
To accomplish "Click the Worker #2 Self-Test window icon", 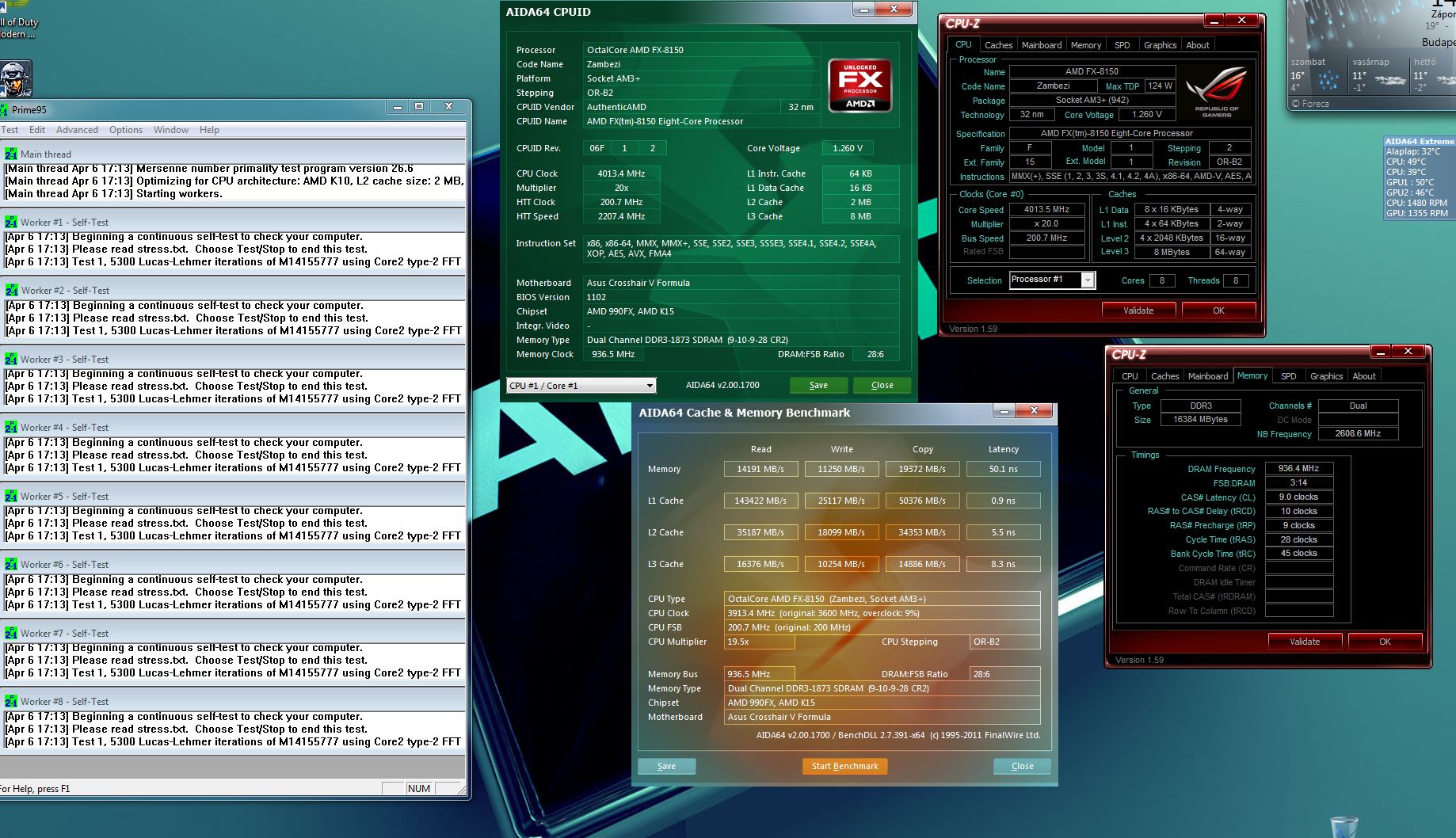I will click(x=11, y=291).
